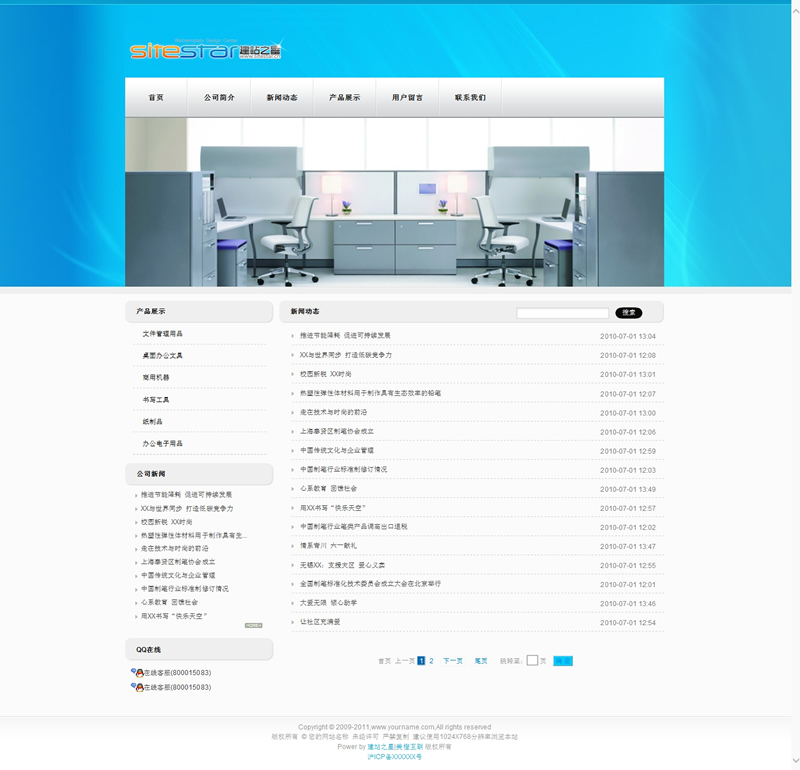Select the 办公电子用品 product category

point(163,444)
